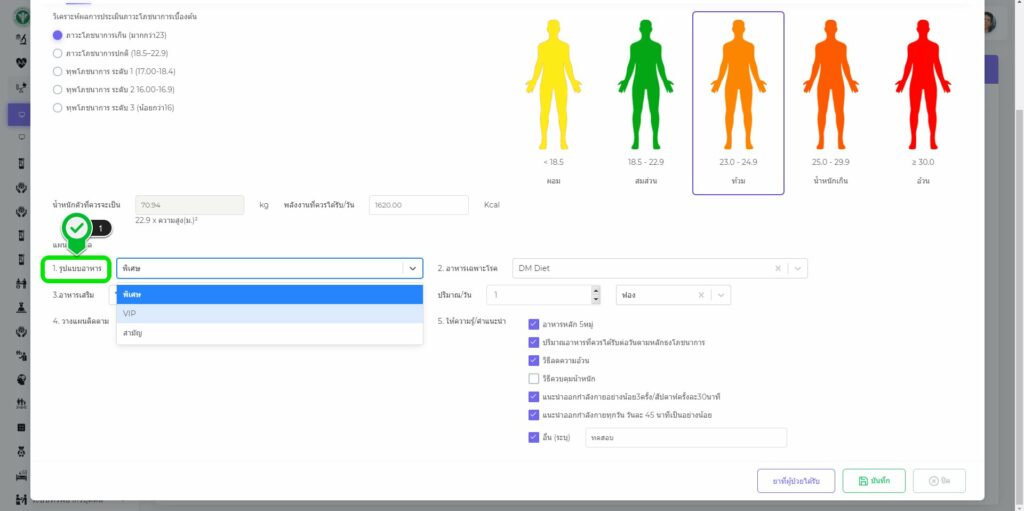The height and width of the screenshot is (511, 1024).
Task: Uncheck the อาหารหลัก 5หมู่ checkbox
Action: (533, 324)
